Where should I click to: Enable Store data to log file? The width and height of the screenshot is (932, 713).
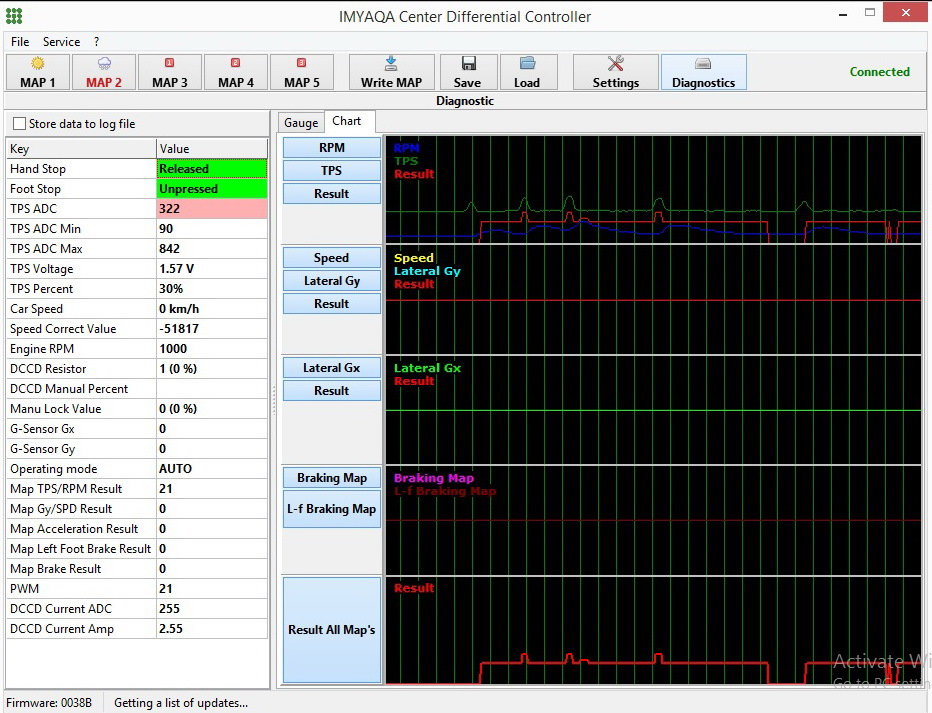[19, 124]
